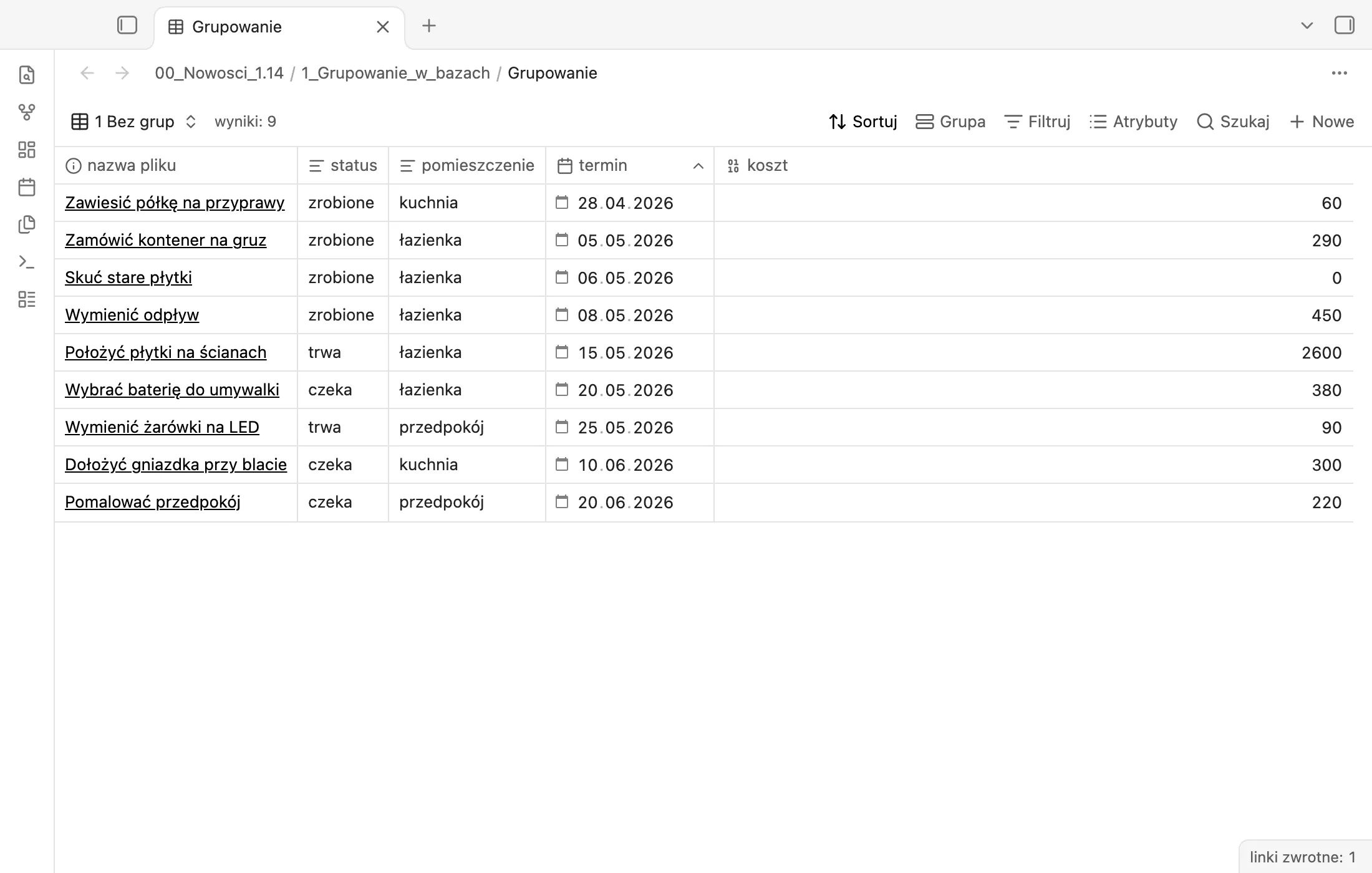Click 'nazwa pliku' column header
Image resolution: width=1372 pixels, height=873 pixels.
[x=176, y=165]
